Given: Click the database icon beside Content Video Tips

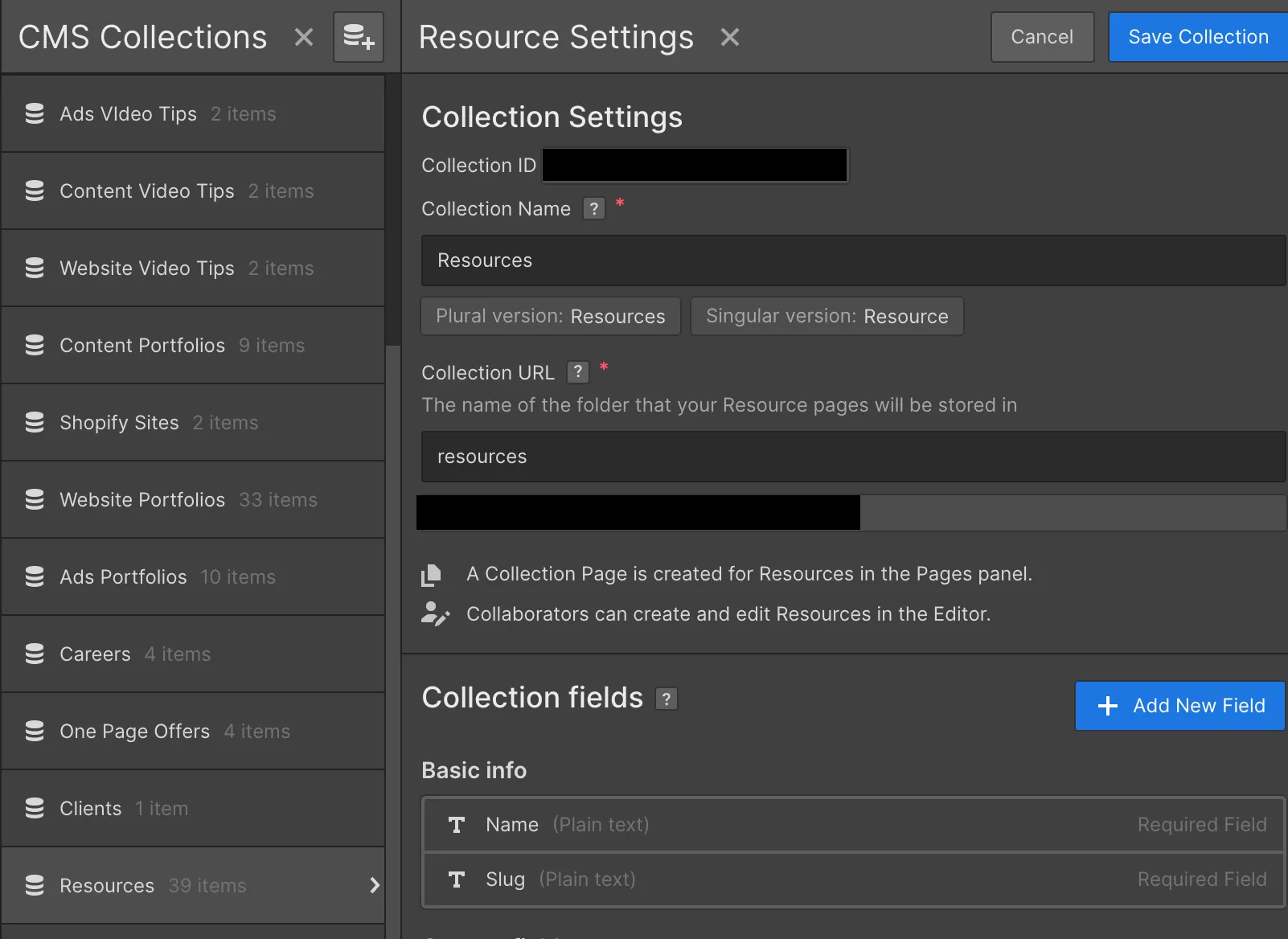Looking at the screenshot, I should coord(35,191).
